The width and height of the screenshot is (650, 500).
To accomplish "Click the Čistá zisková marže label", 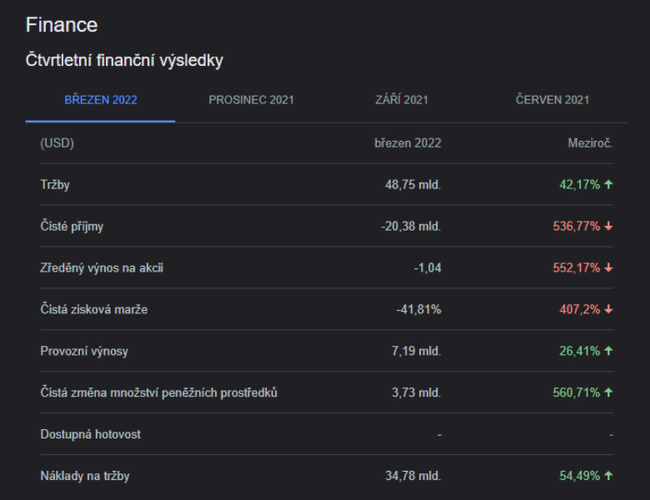I will point(94,310).
